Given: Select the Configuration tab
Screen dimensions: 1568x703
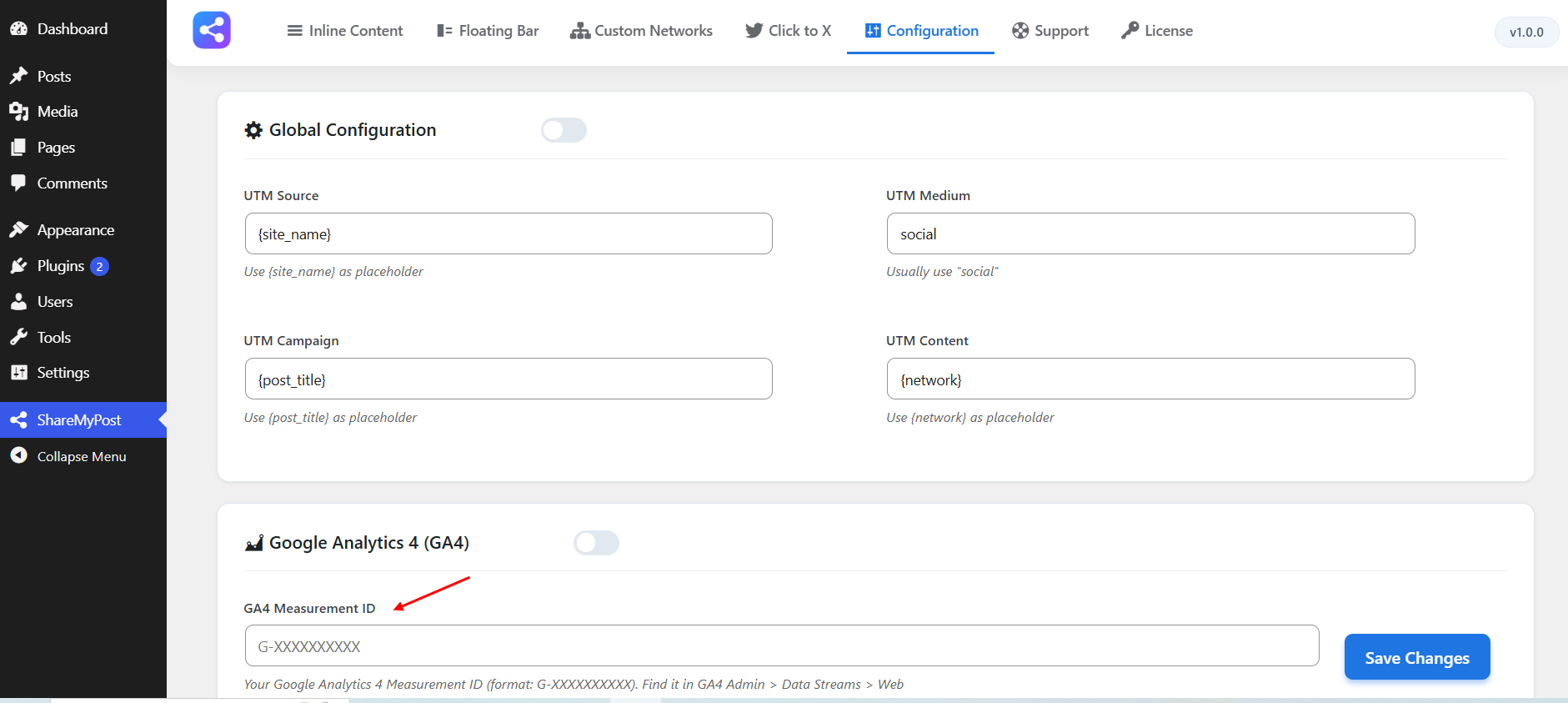Looking at the screenshot, I should pos(921,31).
